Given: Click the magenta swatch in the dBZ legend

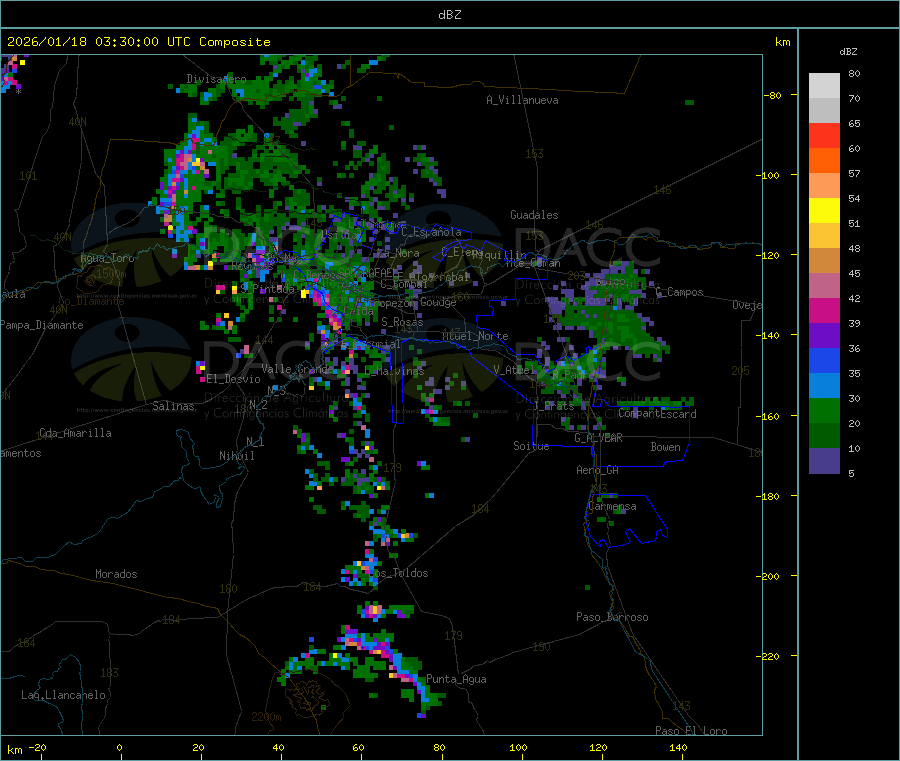Looking at the screenshot, I should (824, 310).
